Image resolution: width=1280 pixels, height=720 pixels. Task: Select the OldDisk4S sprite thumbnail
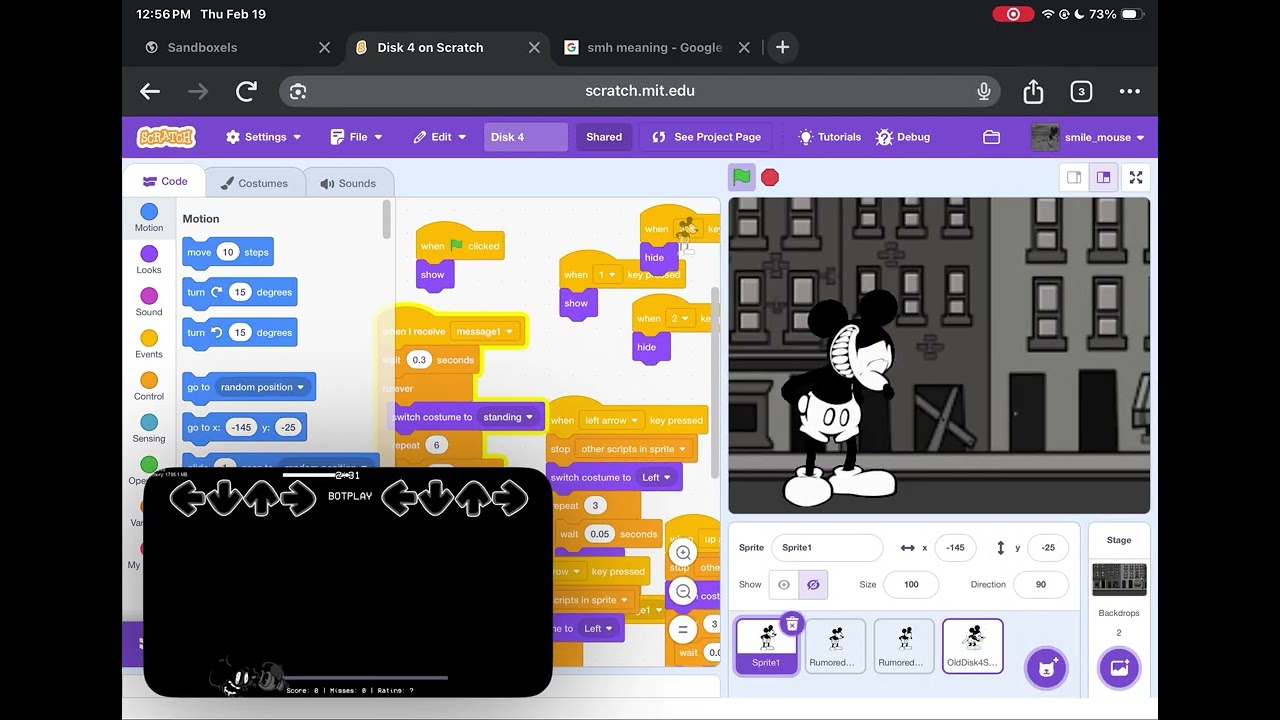[973, 646]
